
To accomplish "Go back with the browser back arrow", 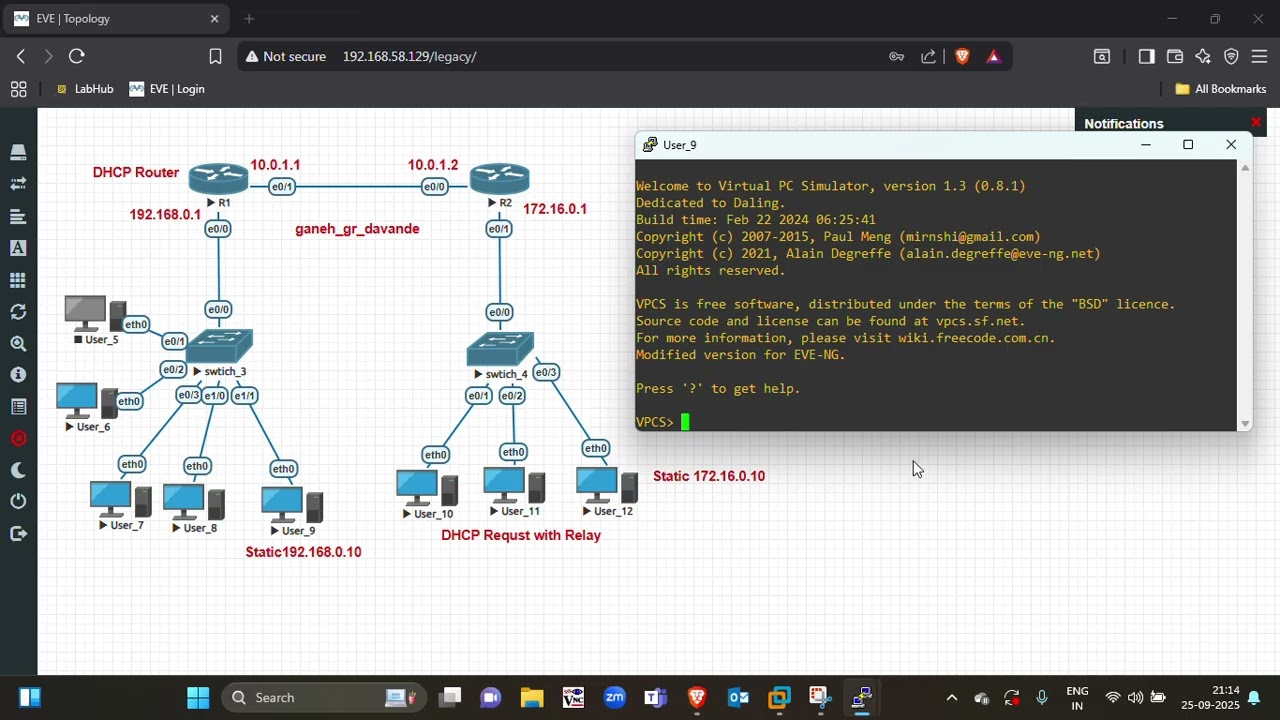I will [x=21, y=56].
